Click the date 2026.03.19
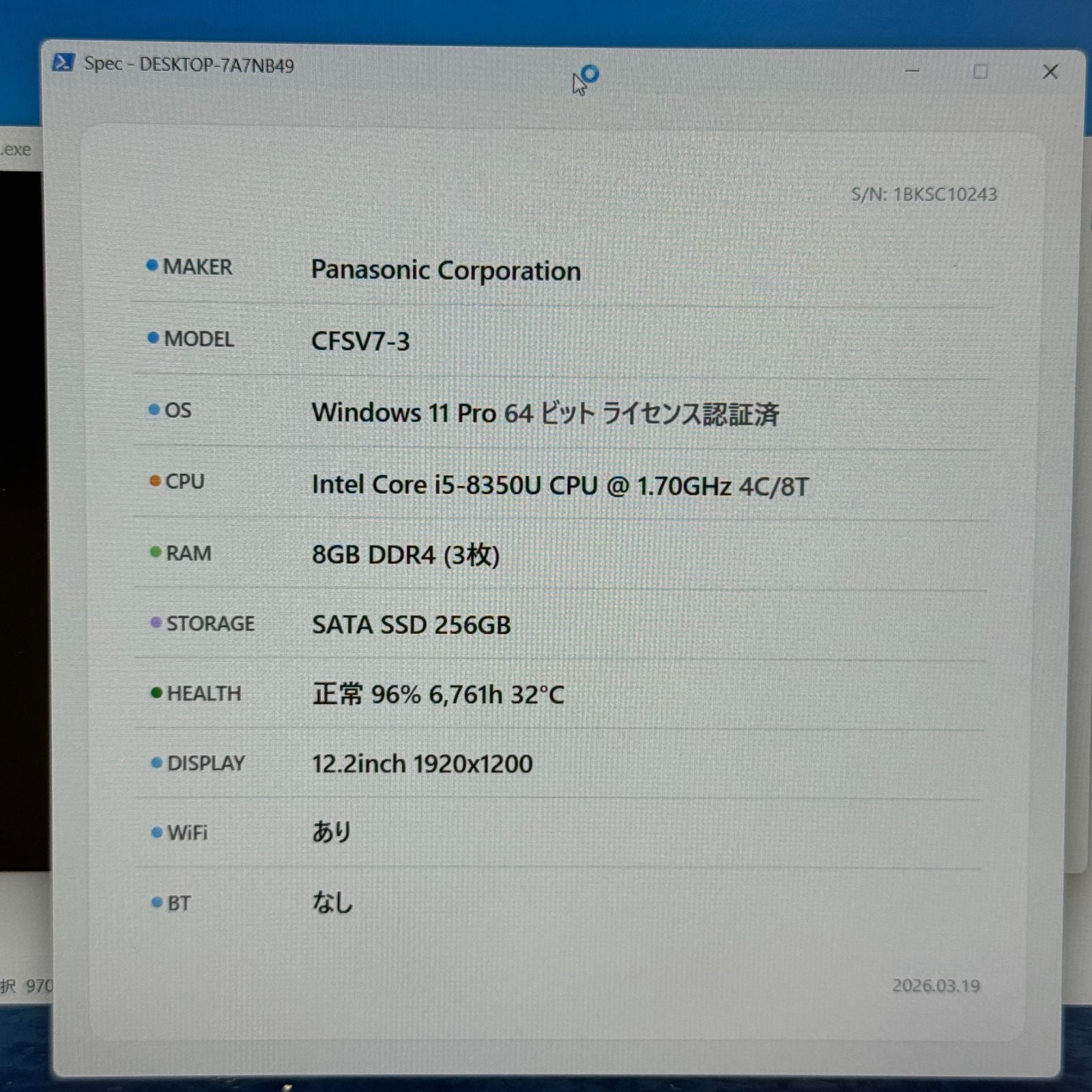This screenshot has height=1092, width=1092. (936, 986)
